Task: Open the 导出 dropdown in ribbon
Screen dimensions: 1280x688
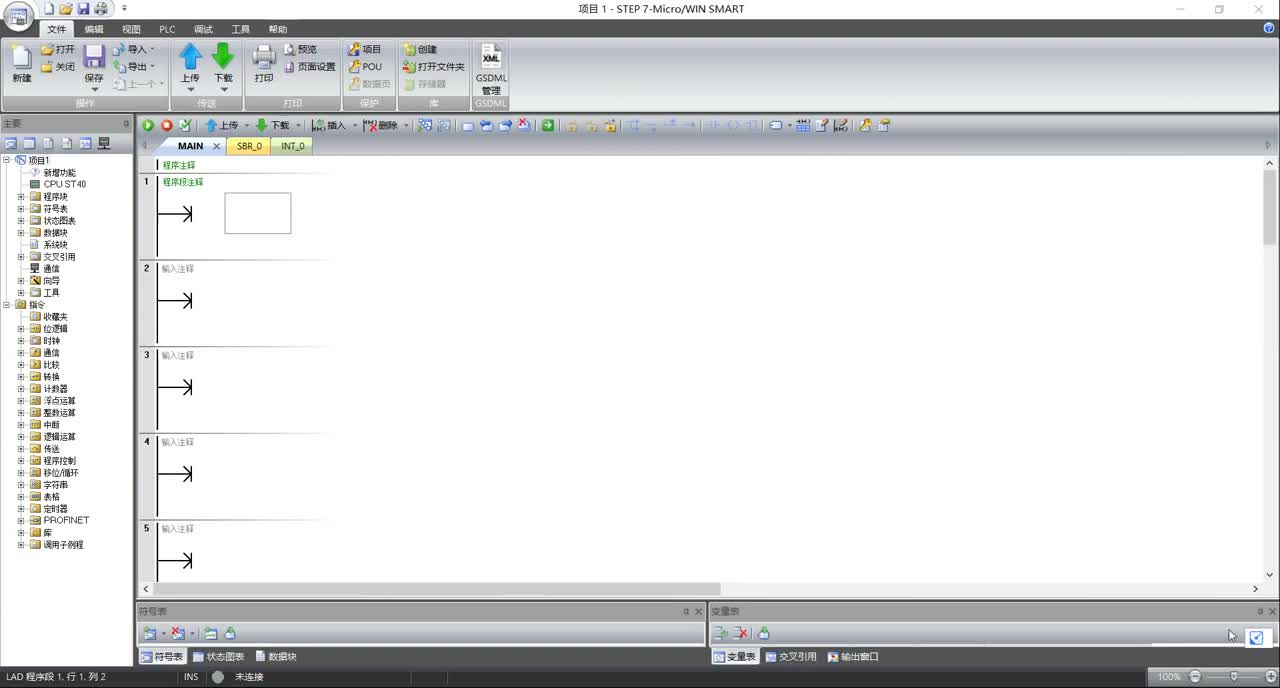Action: 152,67
